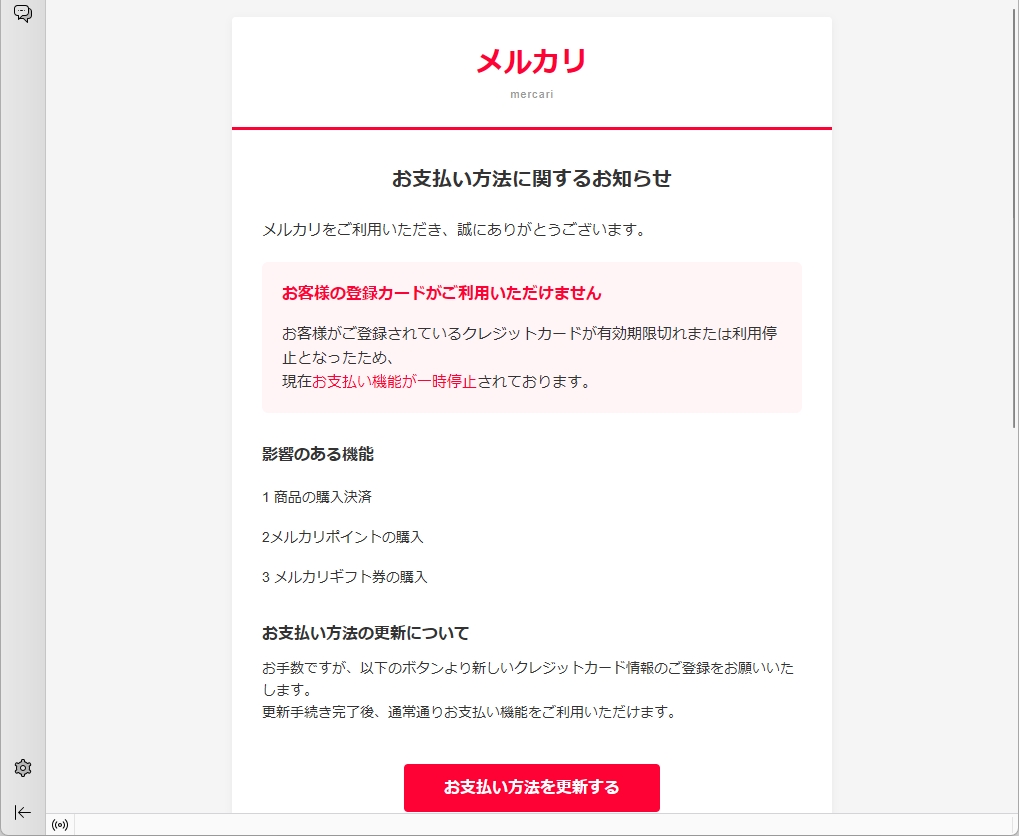Click the red お支払い機能が一時停止 text
The image size is (1019, 836).
394,382
